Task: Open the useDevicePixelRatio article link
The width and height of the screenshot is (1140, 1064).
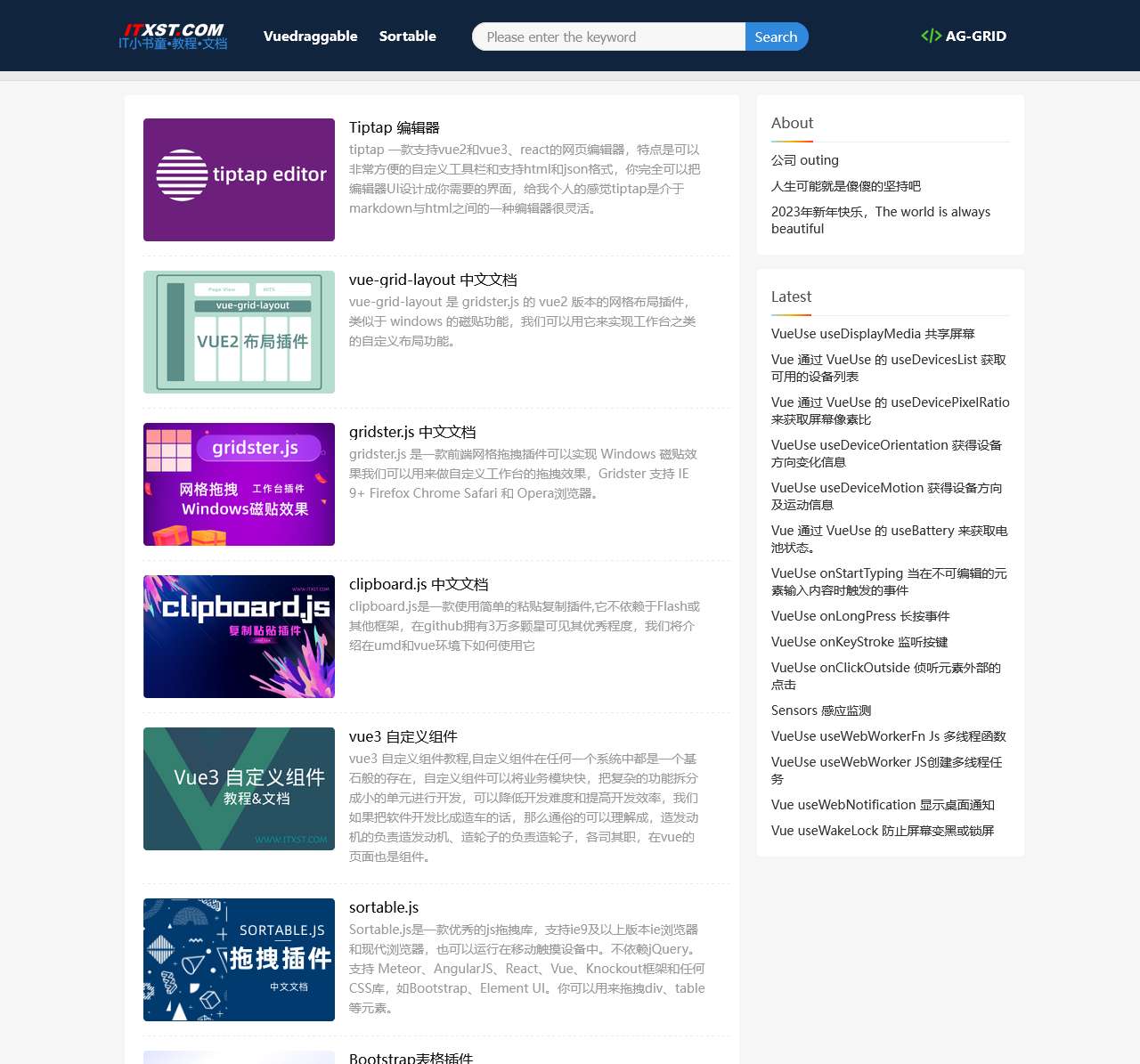Action: click(x=891, y=410)
